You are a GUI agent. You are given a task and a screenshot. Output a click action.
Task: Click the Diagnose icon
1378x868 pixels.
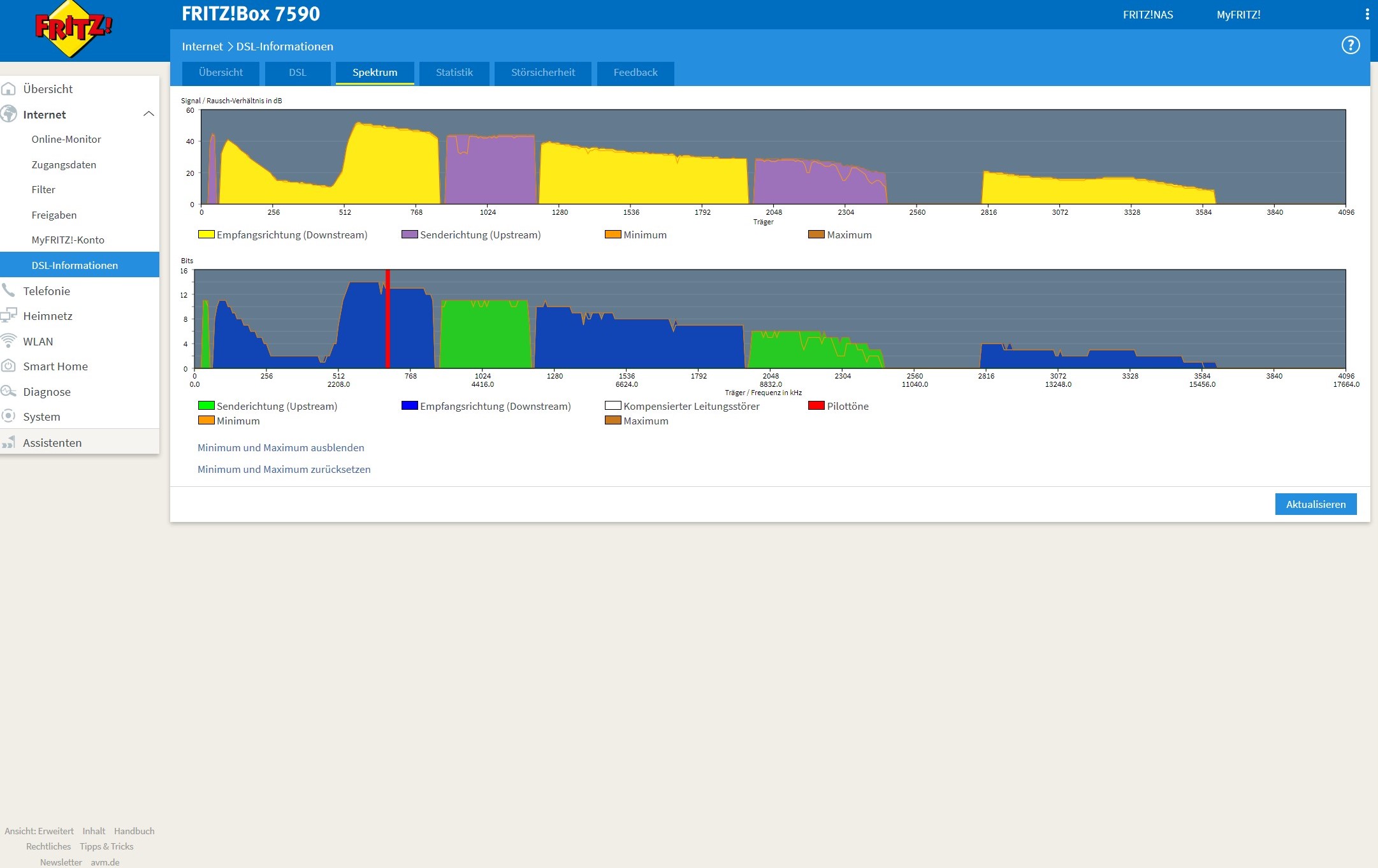click(x=8, y=391)
